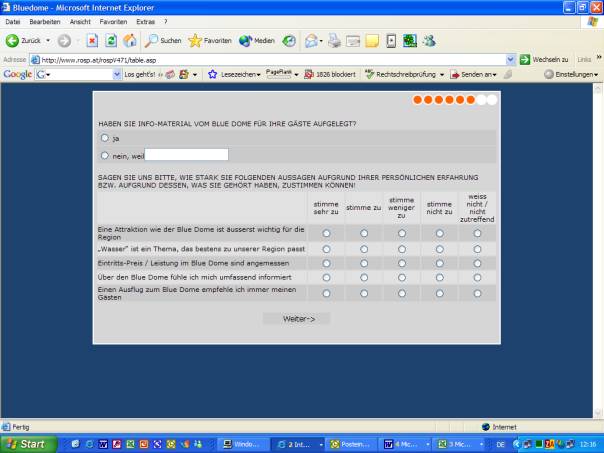Click the popup blocker 1826 blockiert button

pos(330,74)
